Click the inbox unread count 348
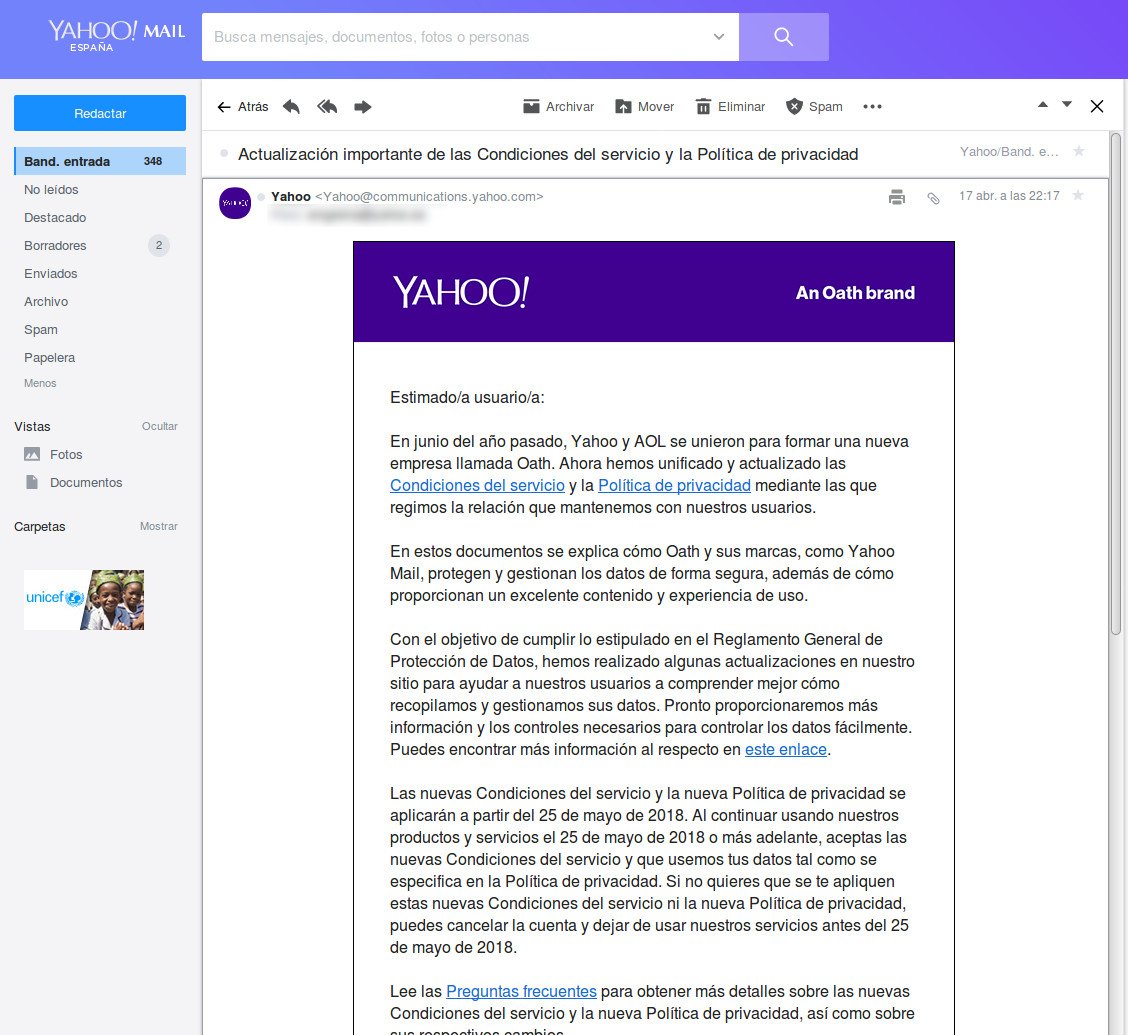 click(153, 161)
